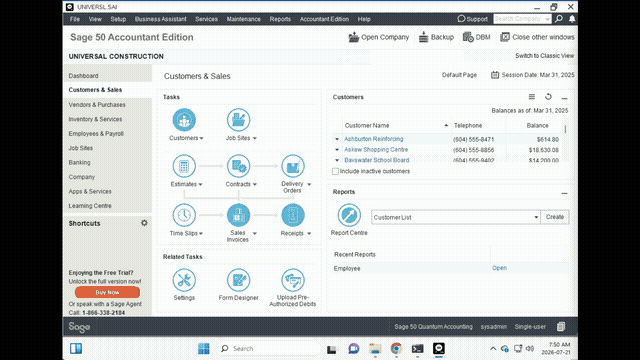This screenshot has height=360, width=640.
Task: Open the Report Centre icon
Action: point(349,215)
